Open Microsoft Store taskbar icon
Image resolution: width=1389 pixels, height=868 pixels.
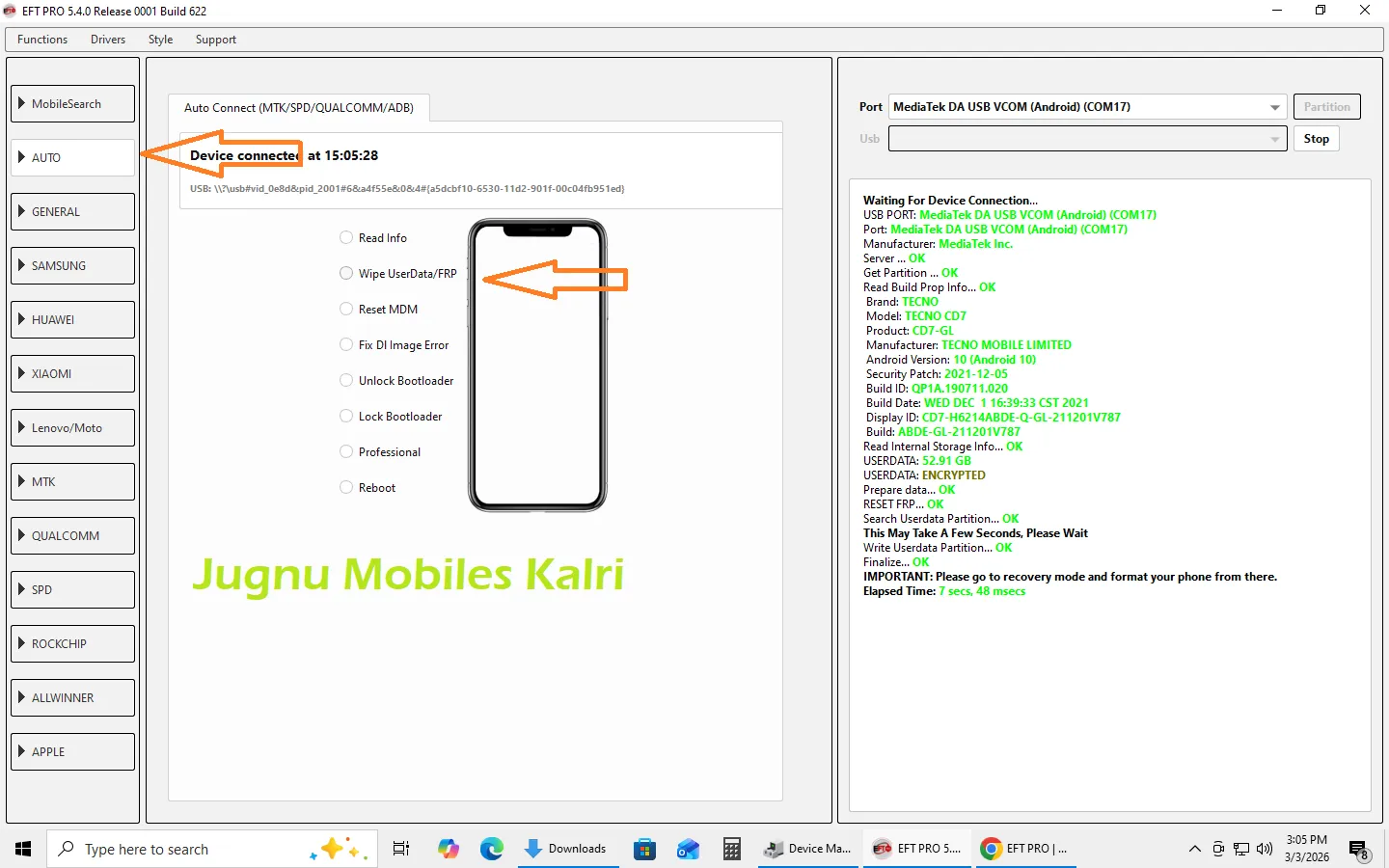(x=644, y=849)
